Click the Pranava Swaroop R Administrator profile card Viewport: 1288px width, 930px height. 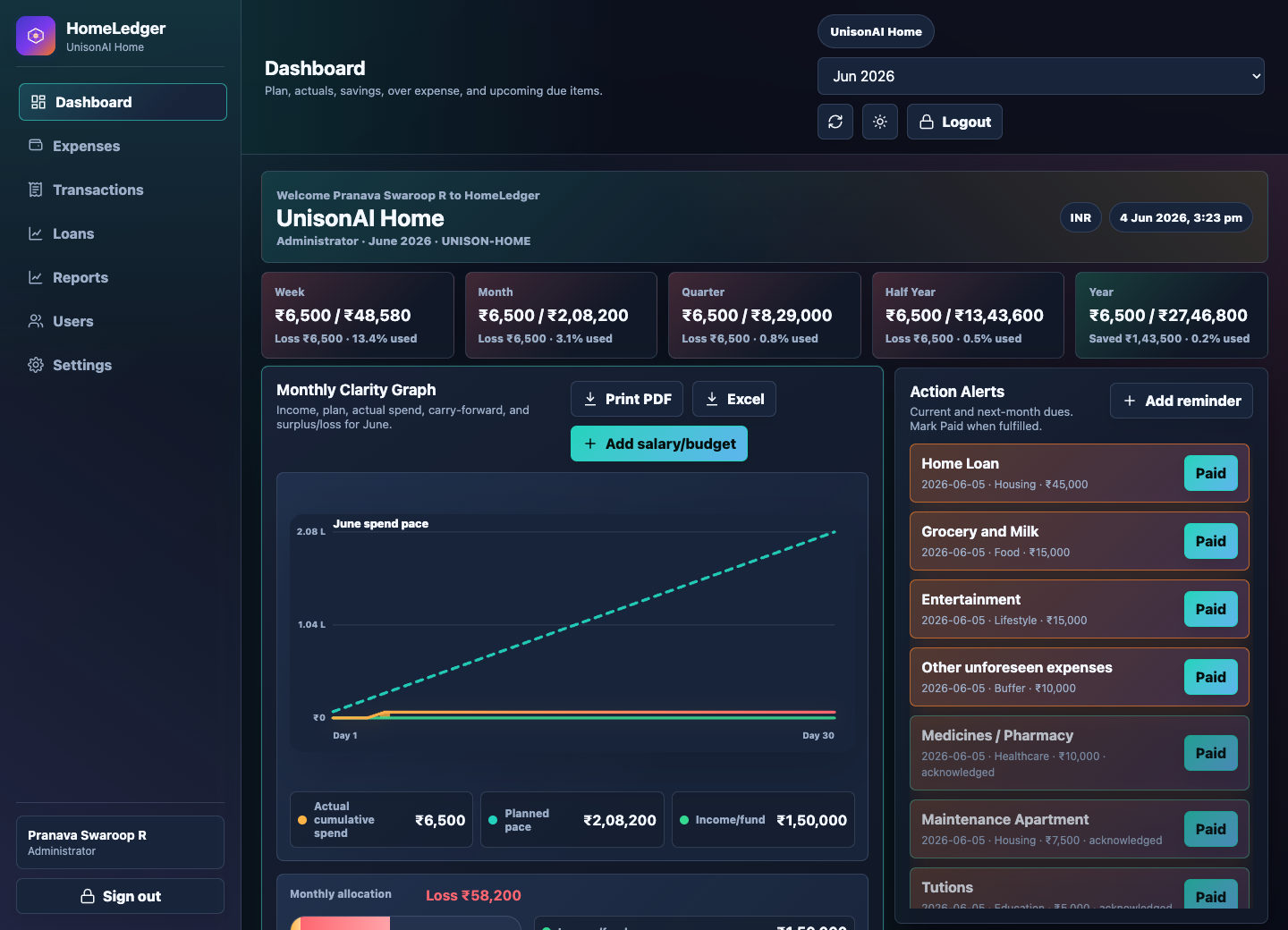(120, 842)
